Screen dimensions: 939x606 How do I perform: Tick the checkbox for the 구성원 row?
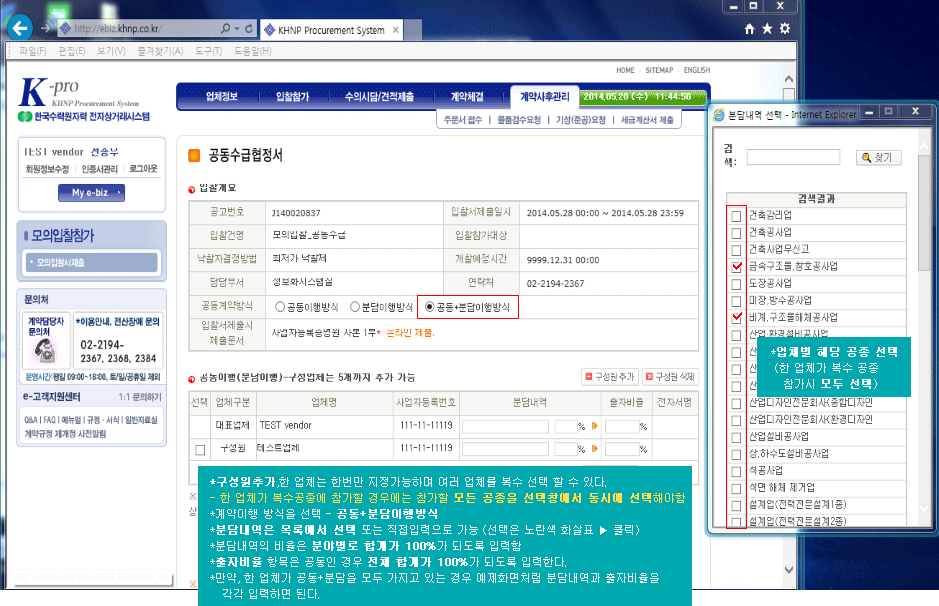pos(200,449)
